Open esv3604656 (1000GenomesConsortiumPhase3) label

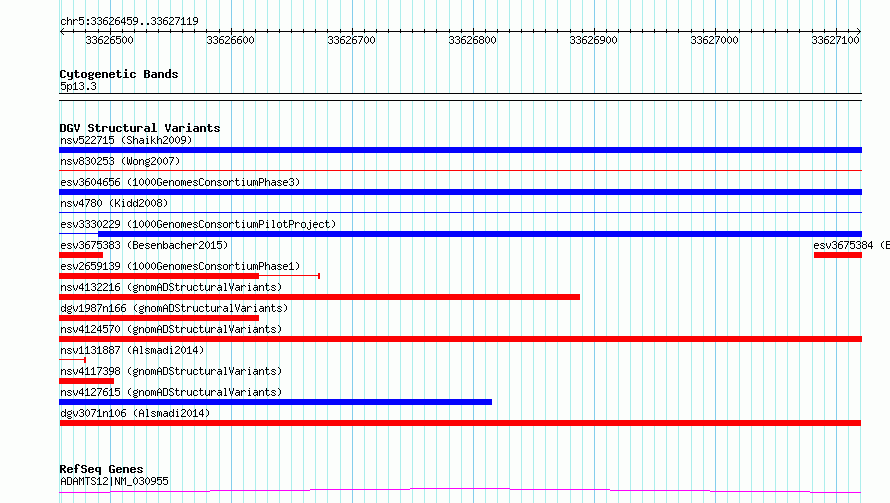coord(180,182)
